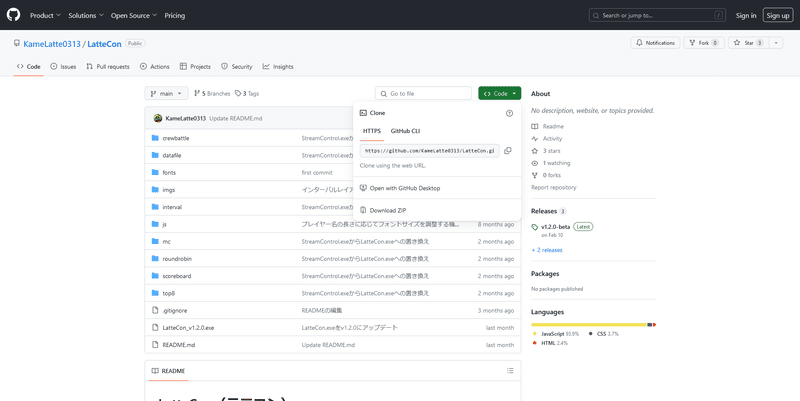800x401 pixels.
Task: Click the crewbattle folder icon
Action: tap(155, 138)
